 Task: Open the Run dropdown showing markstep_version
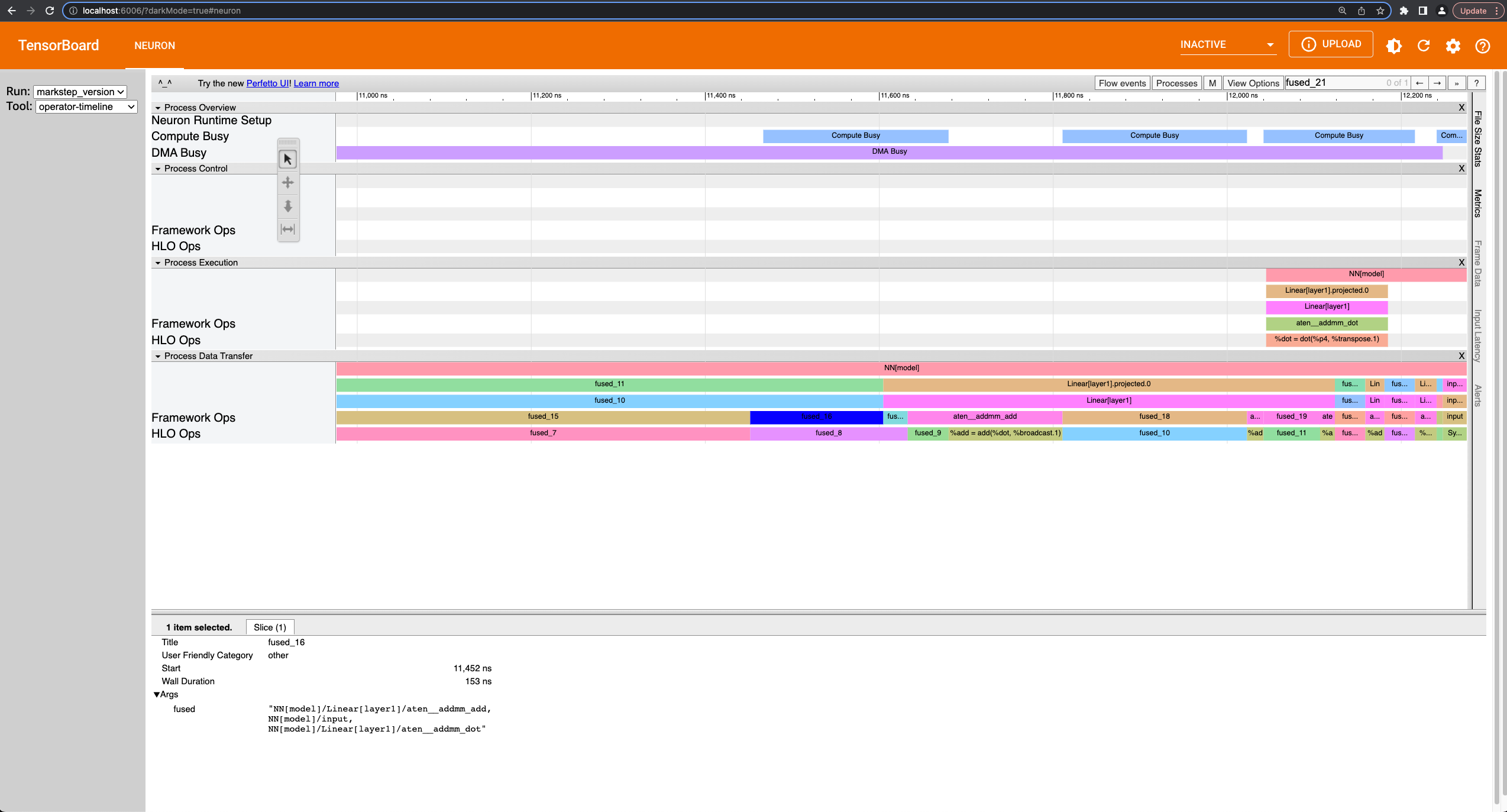79,92
